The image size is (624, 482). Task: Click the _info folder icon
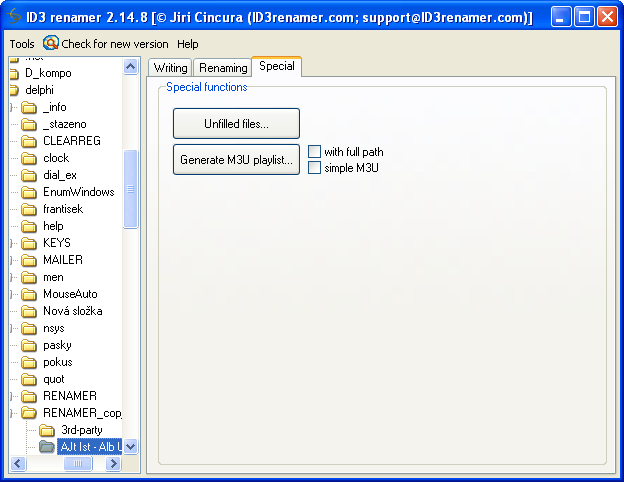pos(29,107)
